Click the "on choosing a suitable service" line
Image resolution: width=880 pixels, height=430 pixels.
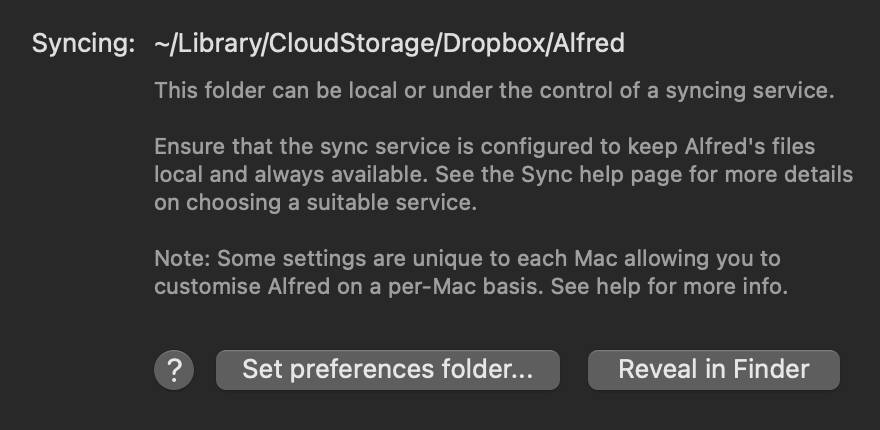tap(312, 203)
